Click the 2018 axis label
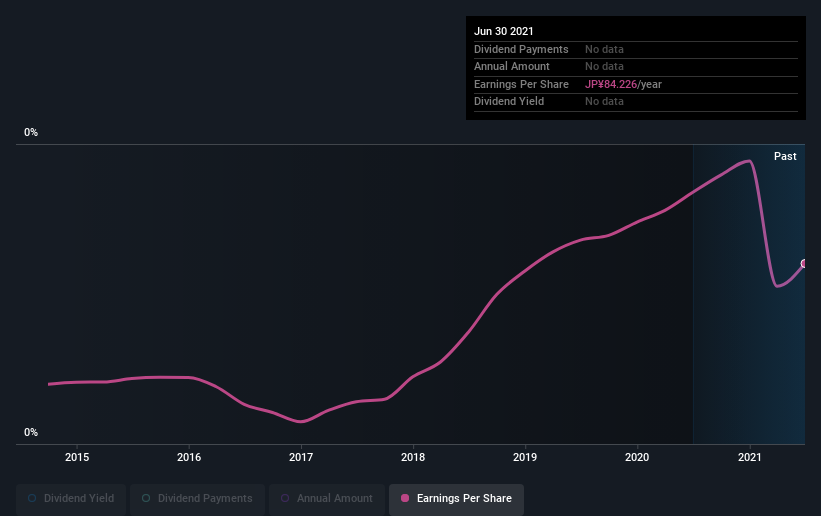This screenshot has height=516, width=821. click(x=413, y=457)
